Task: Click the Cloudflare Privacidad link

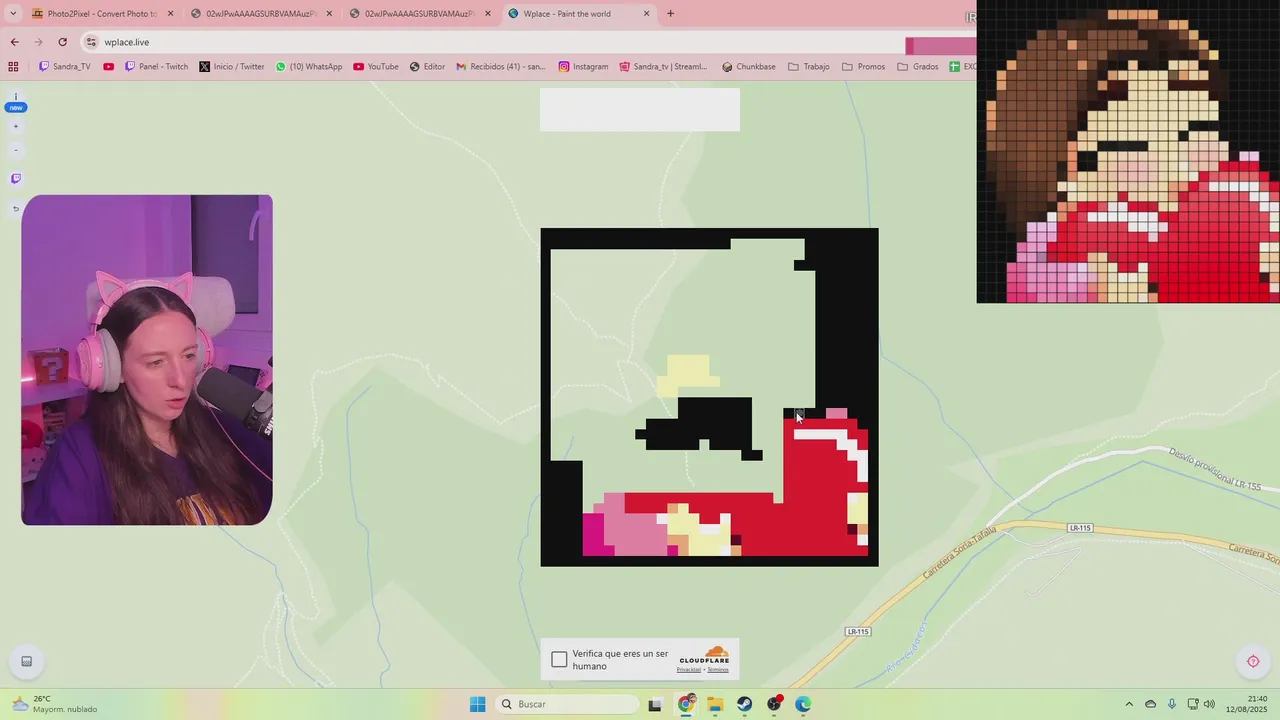Action: point(688,670)
